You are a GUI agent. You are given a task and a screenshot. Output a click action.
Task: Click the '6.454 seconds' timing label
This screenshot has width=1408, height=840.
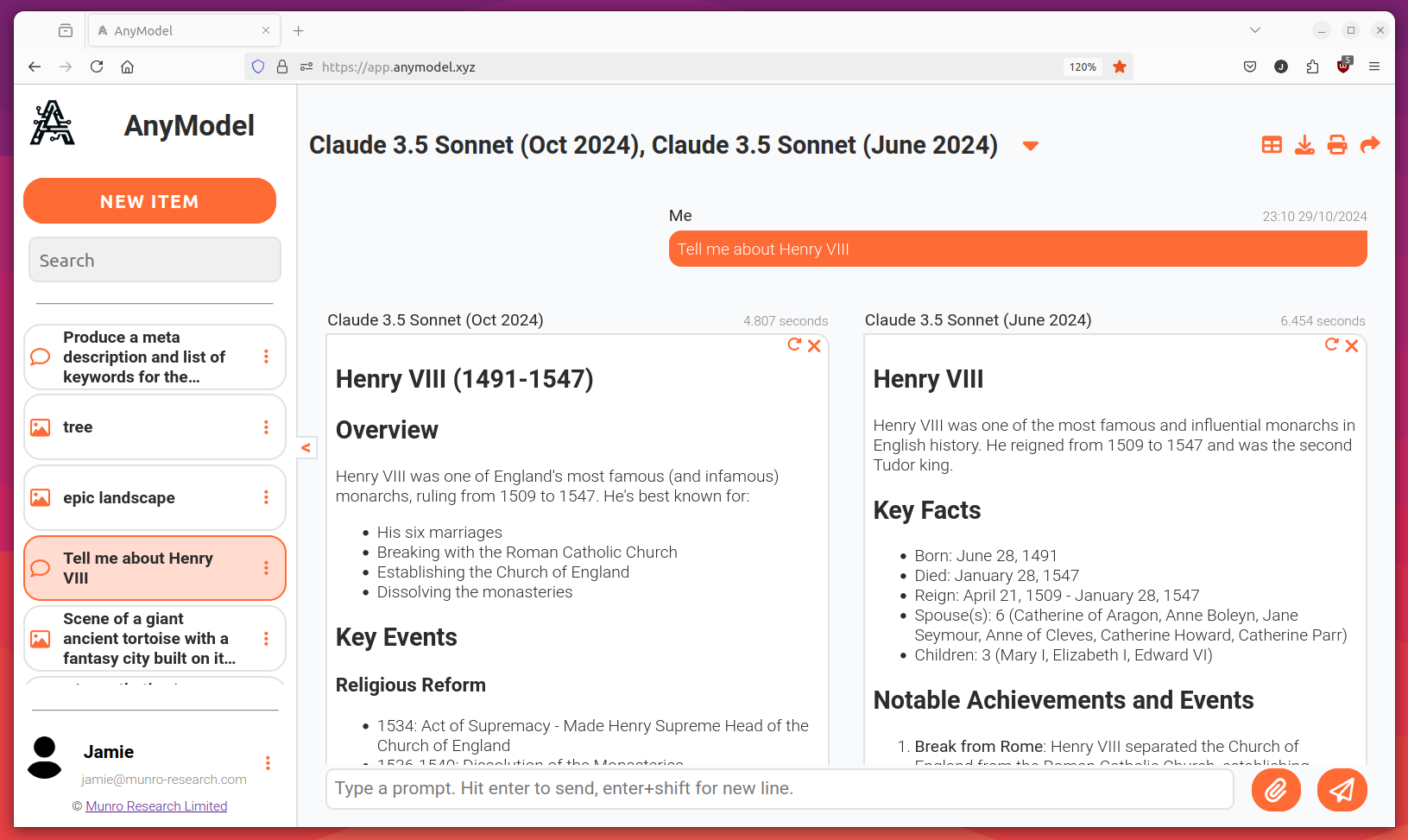[x=1323, y=321]
